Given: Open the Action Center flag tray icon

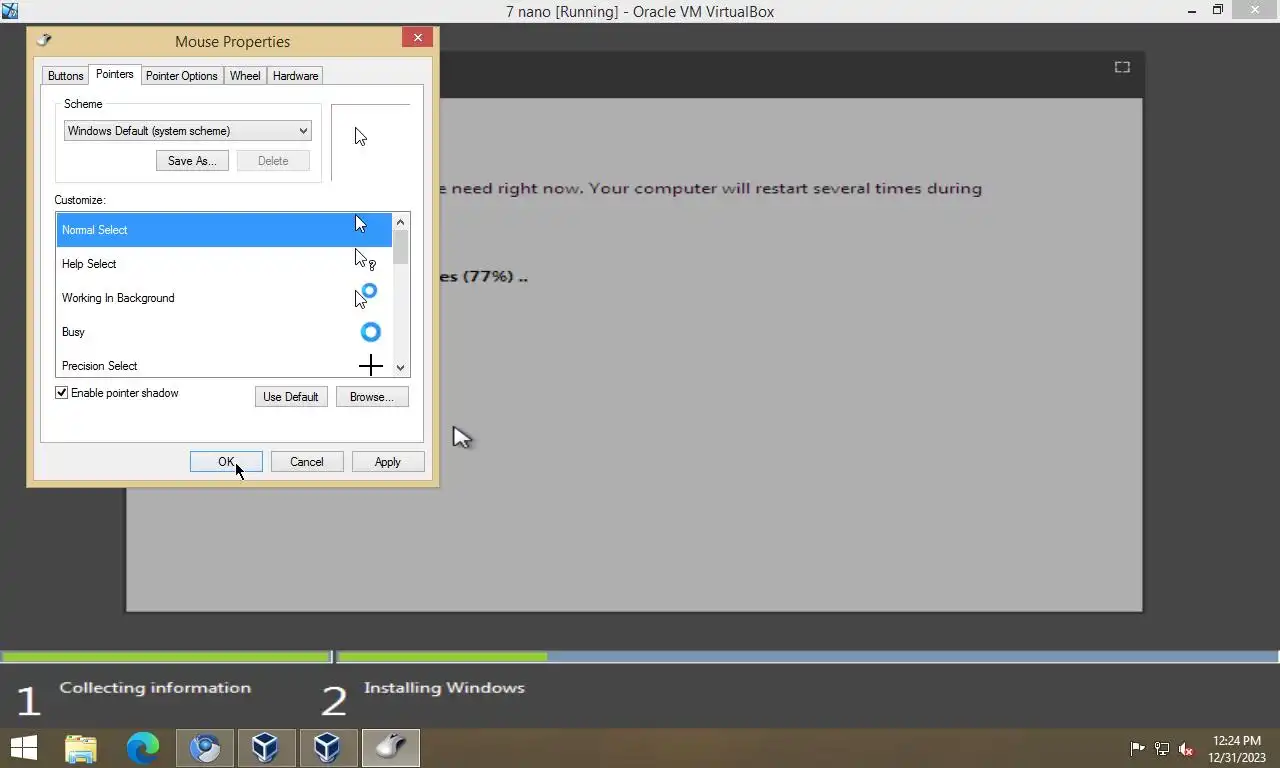Looking at the screenshot, I should (1137, 748).
